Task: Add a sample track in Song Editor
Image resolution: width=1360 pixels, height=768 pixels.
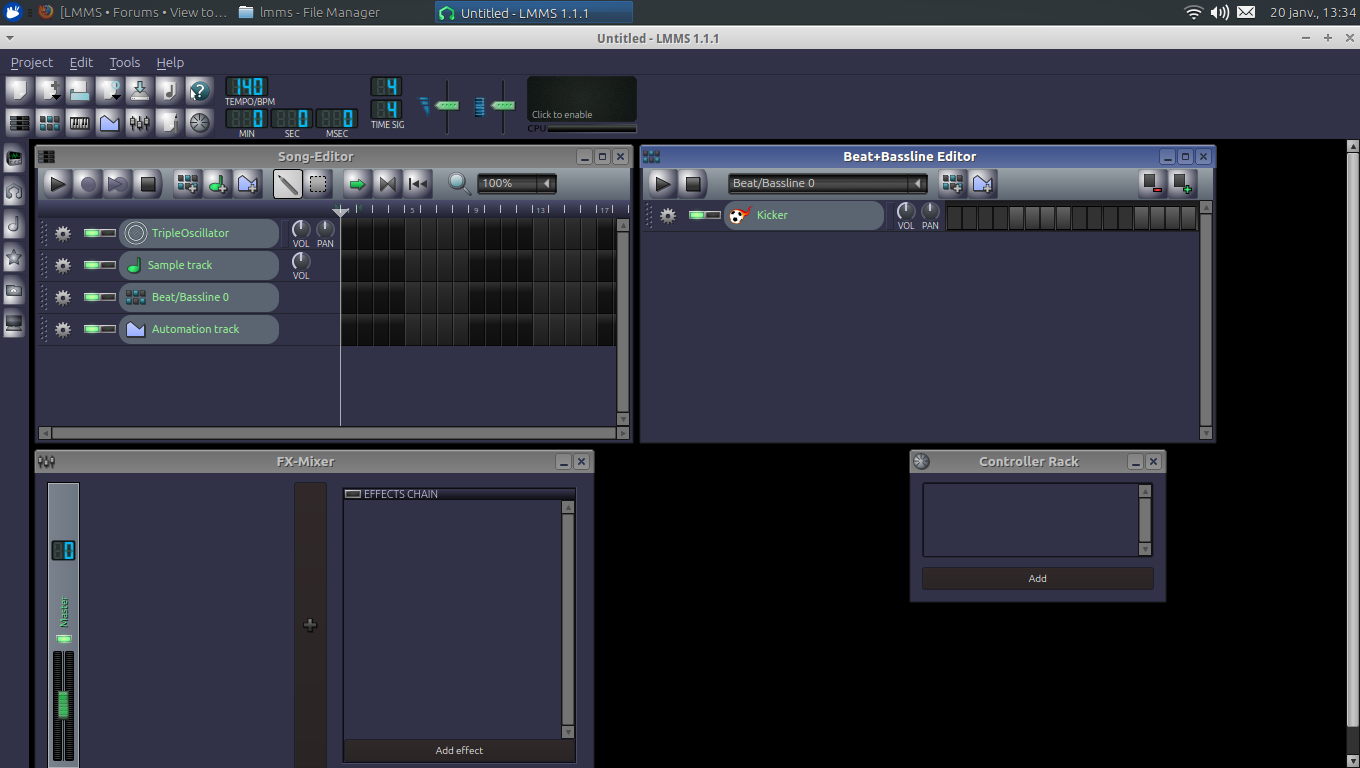Action: 219,183
